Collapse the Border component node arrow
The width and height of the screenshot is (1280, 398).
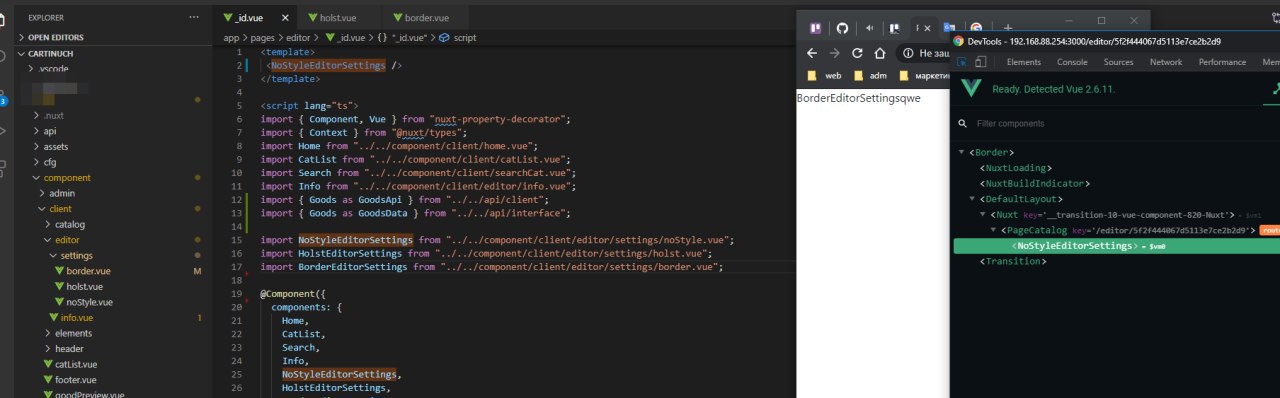[962, 152]
